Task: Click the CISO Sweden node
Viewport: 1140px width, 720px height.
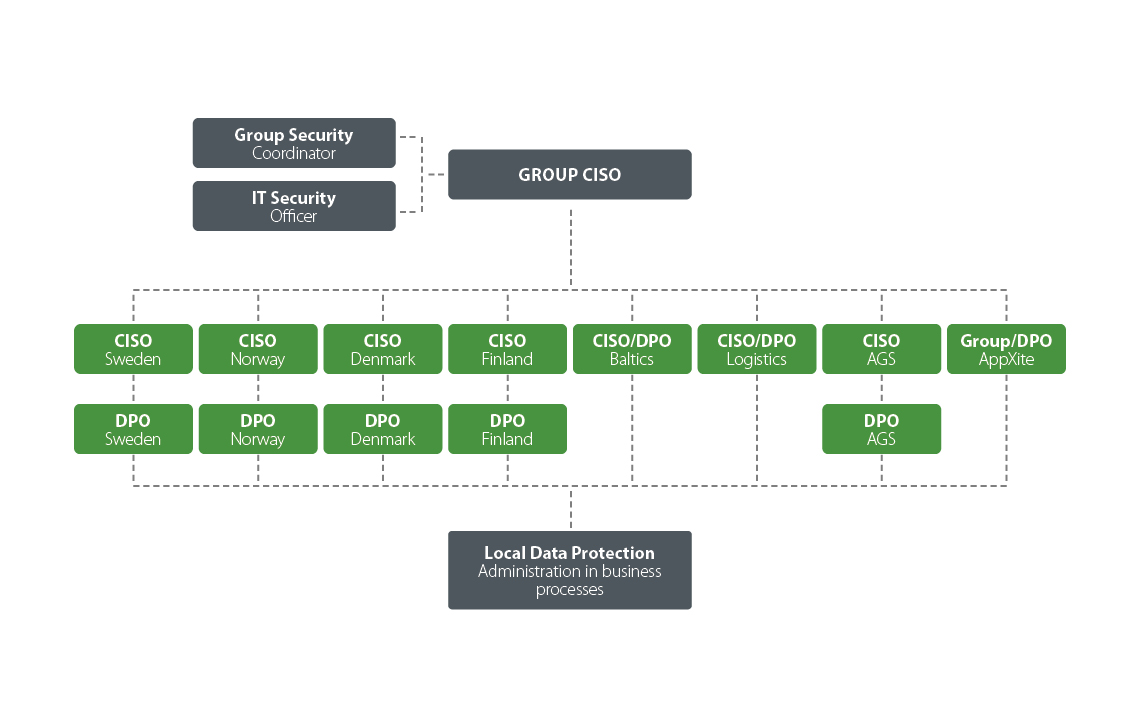Action: click(x=133, y=349)
